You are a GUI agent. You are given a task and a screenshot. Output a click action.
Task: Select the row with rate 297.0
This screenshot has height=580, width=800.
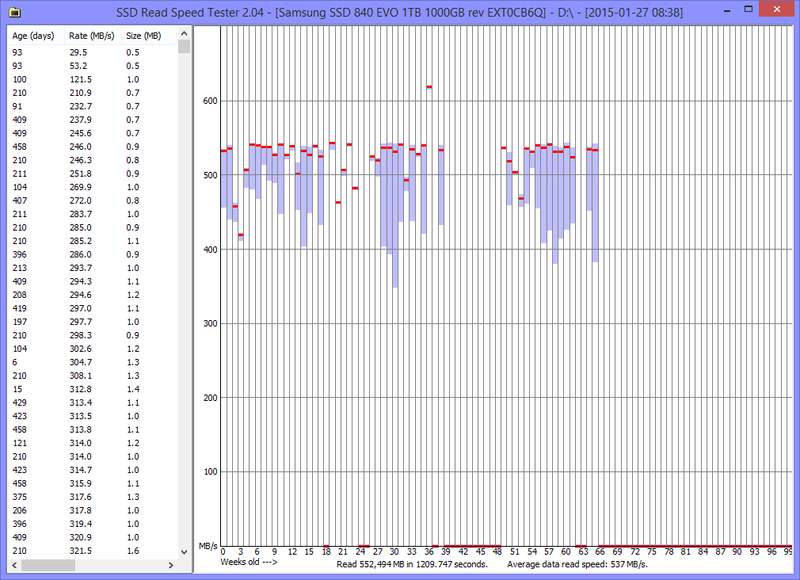(93, 308)
